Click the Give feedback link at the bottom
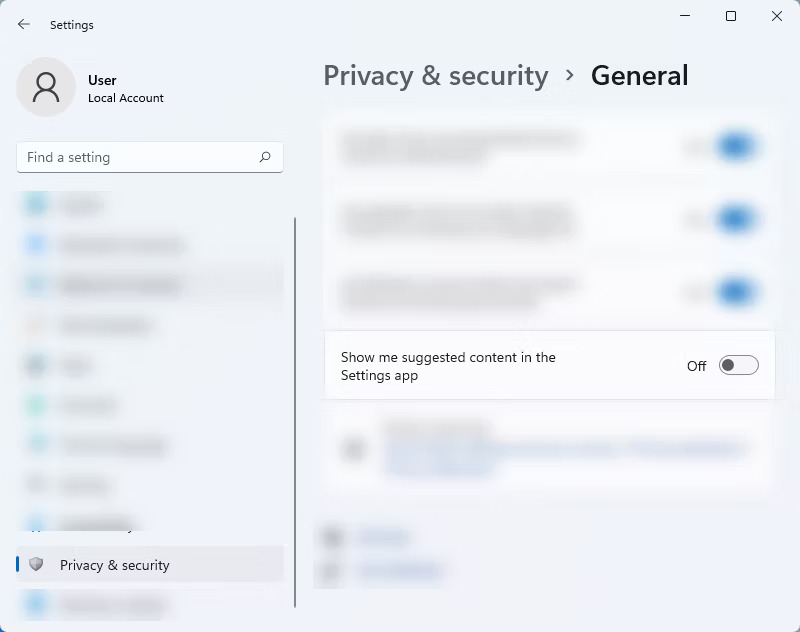 pyautogui.click(x=400, y=571)
